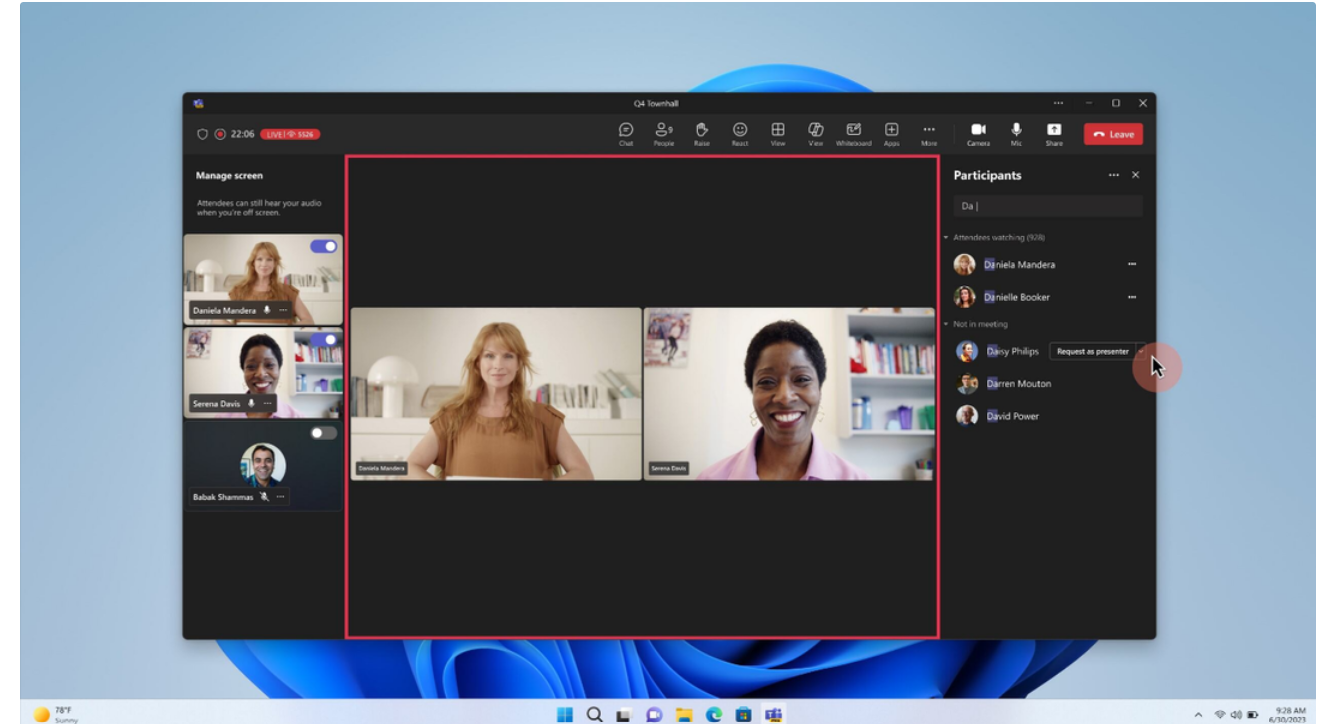1317x724 pixels.
Task: Select Serena Davis's thumbnail in Manage screen
Action: (263, 373)
